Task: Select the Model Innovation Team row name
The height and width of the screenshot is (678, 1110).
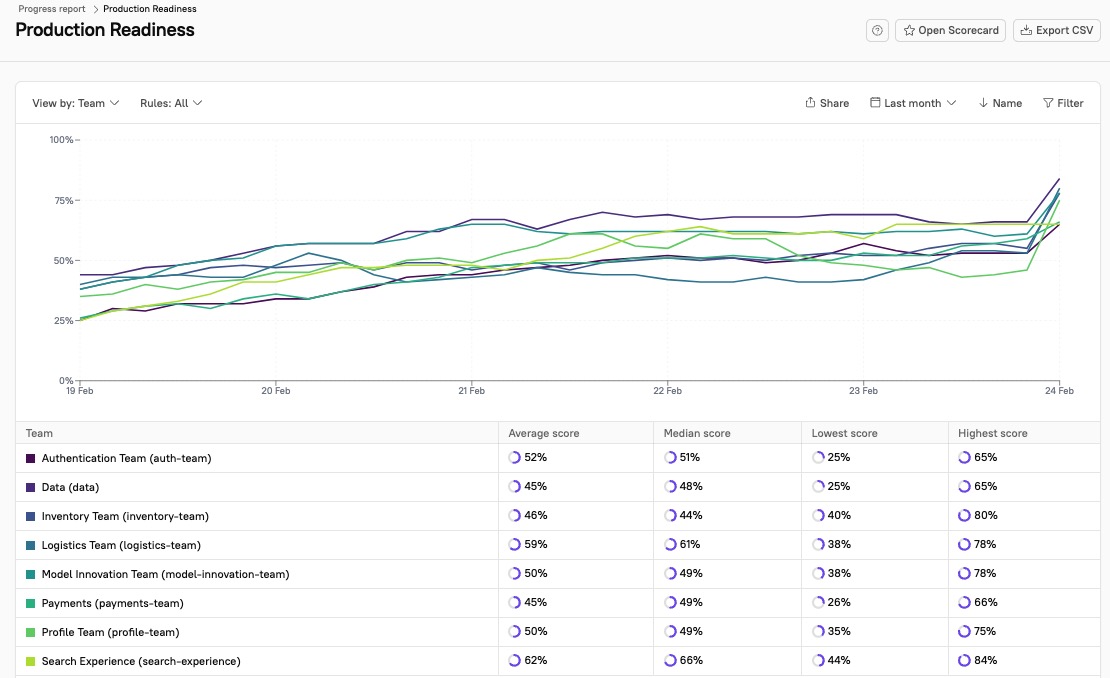Action: pos(166,575)
